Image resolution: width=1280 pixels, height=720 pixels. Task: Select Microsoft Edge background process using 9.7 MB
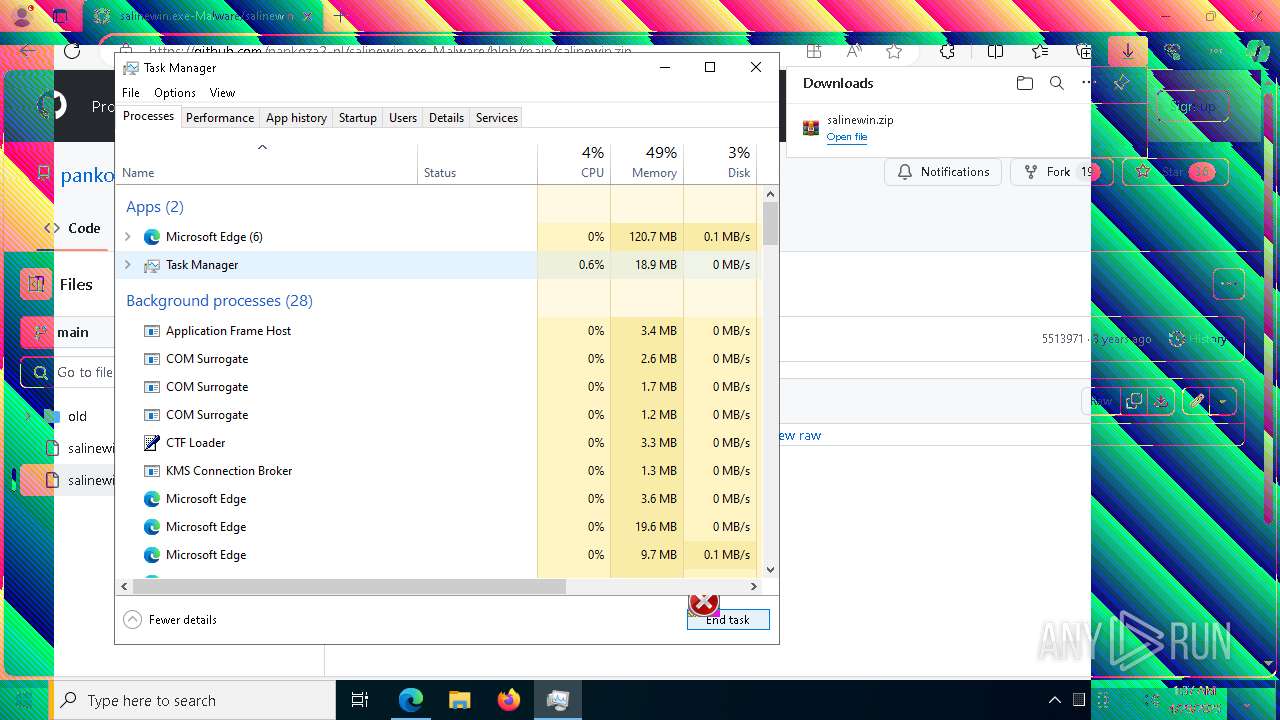point(438,555)
